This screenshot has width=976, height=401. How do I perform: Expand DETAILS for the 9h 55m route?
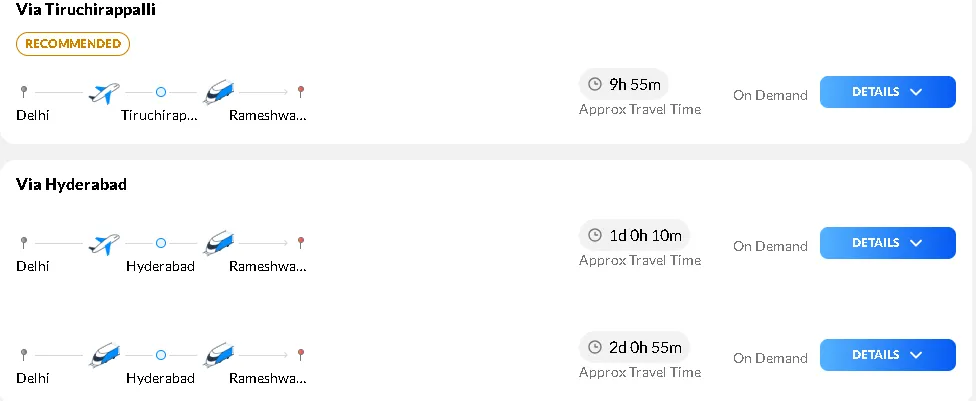click(x=888, y=92)
